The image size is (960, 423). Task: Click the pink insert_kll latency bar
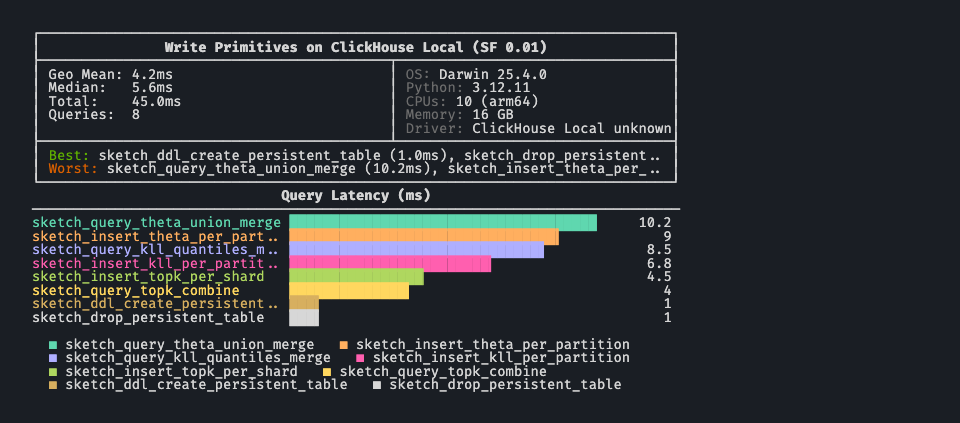tap(390, 264)
